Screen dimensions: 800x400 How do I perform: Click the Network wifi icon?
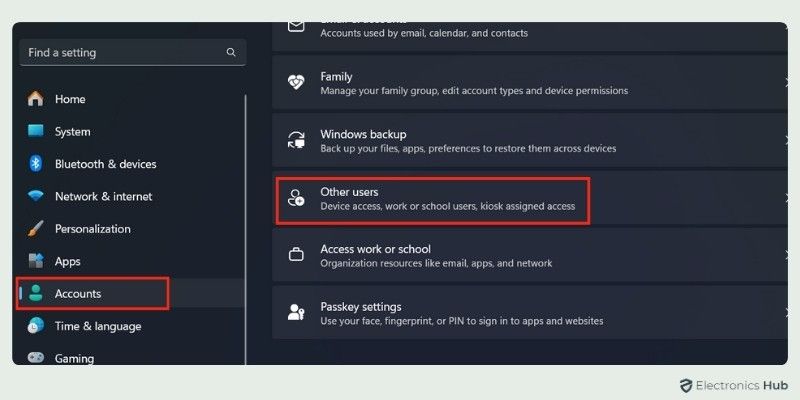point(35,196)
